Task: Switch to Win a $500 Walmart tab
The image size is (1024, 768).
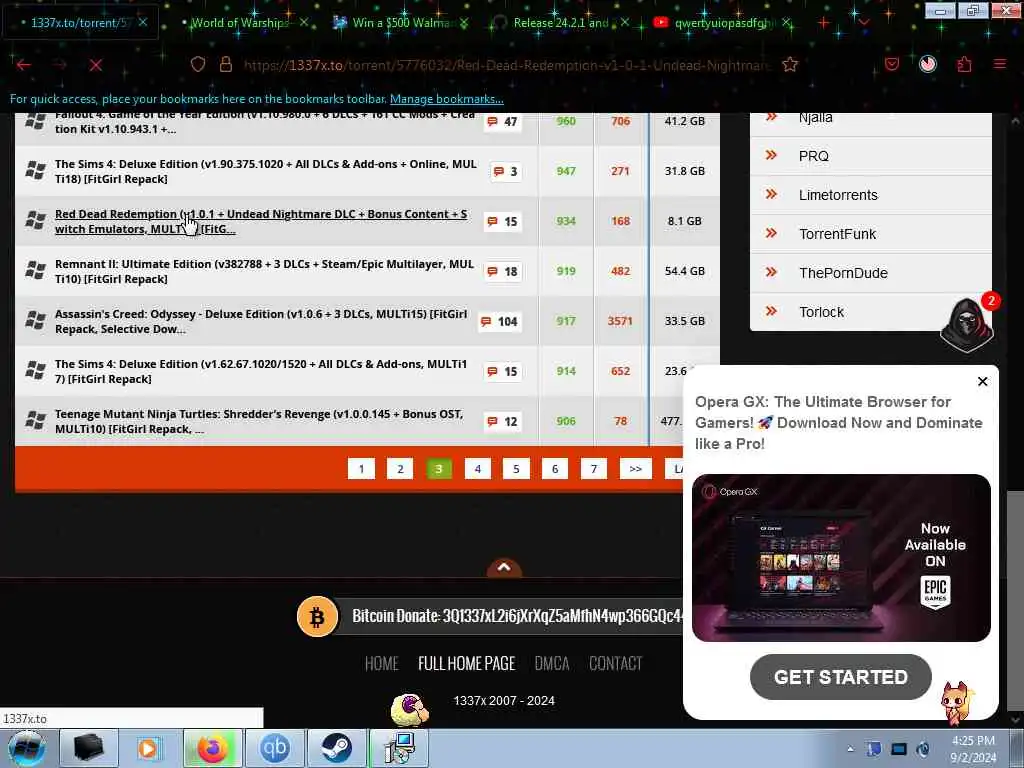Action: 402,22
